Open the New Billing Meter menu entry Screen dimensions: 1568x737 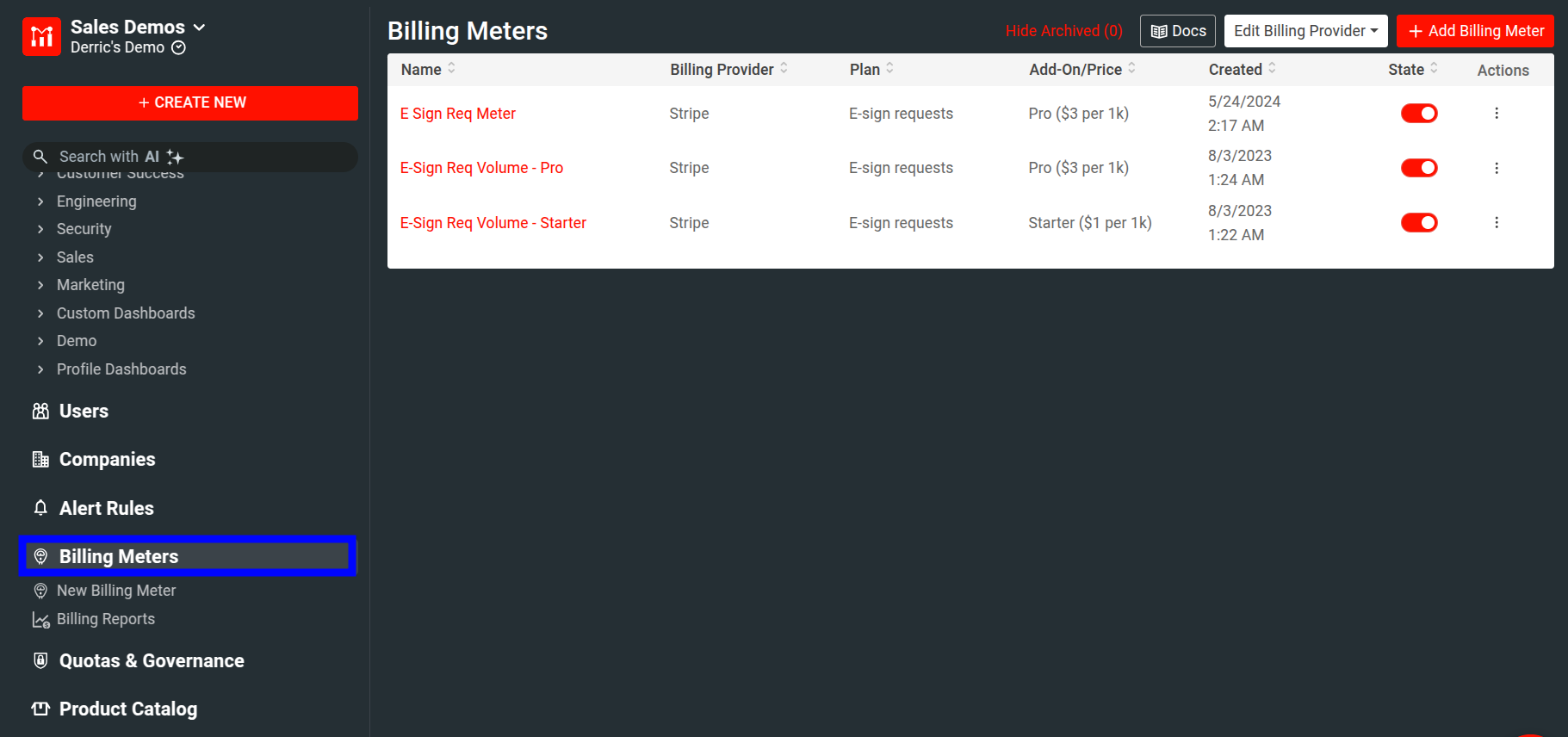click(115, 591)
